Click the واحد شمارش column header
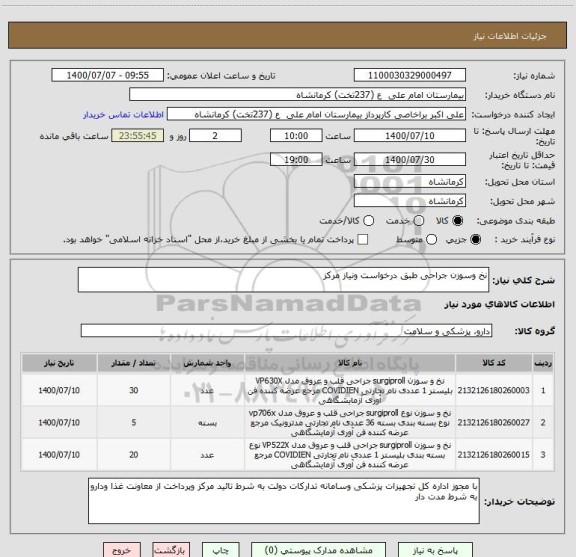576x557 pixels. 207,363
